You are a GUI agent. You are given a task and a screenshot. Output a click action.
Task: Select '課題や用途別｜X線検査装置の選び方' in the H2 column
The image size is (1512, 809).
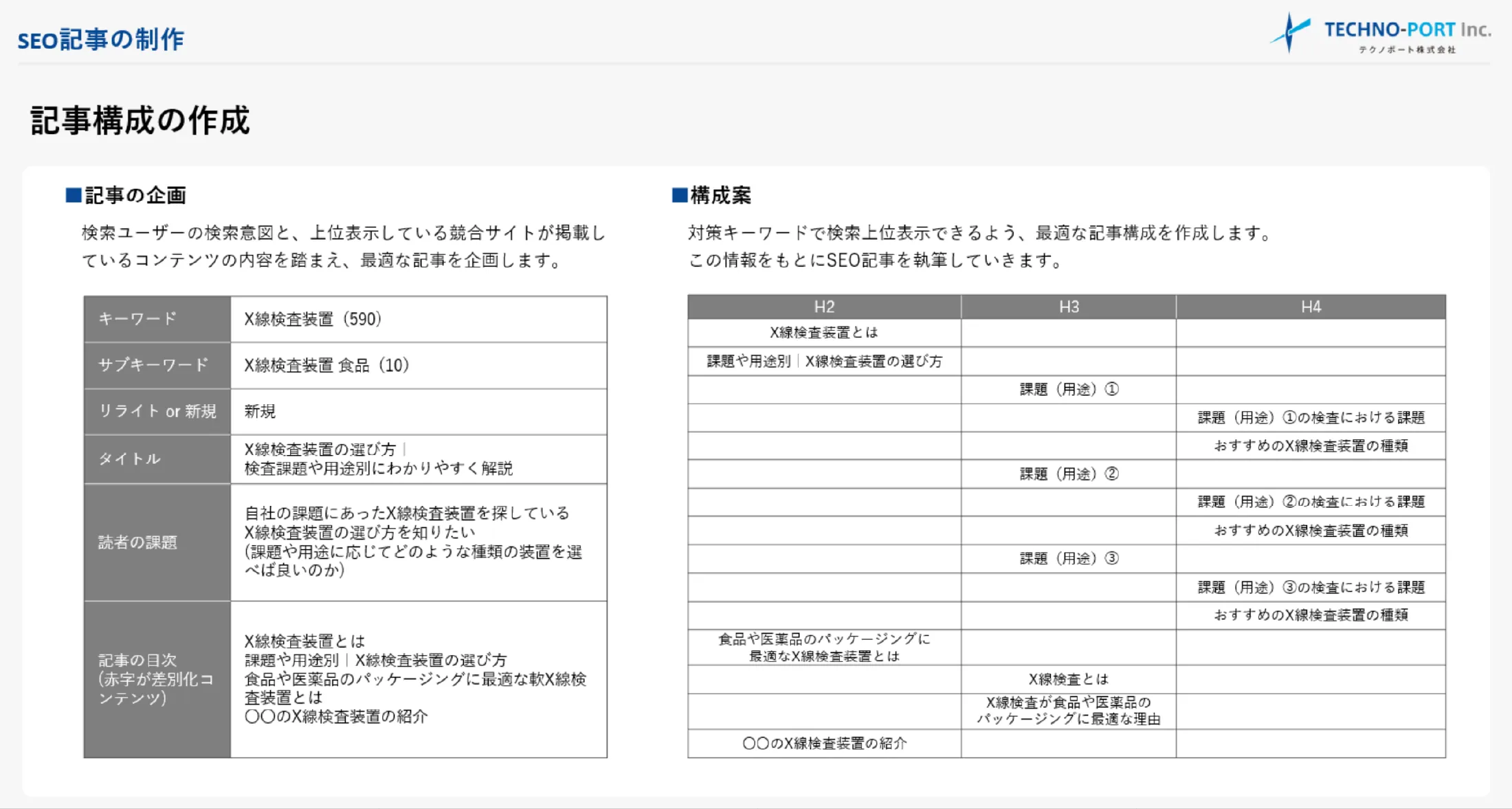pyautogui.click(x=824, y=362)
